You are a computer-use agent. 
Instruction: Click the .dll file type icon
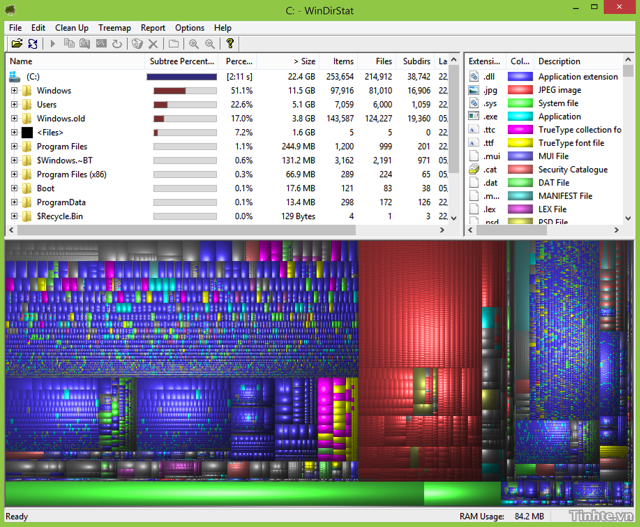[474, 76]
